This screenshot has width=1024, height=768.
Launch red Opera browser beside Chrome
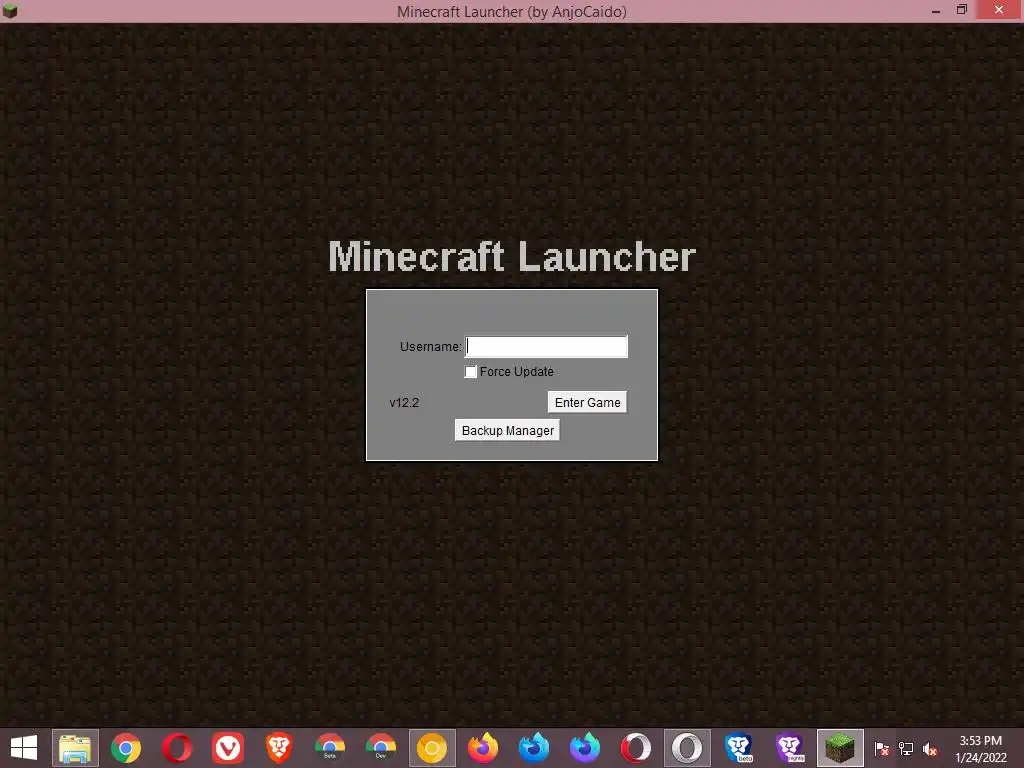click(x=177, y=748)
